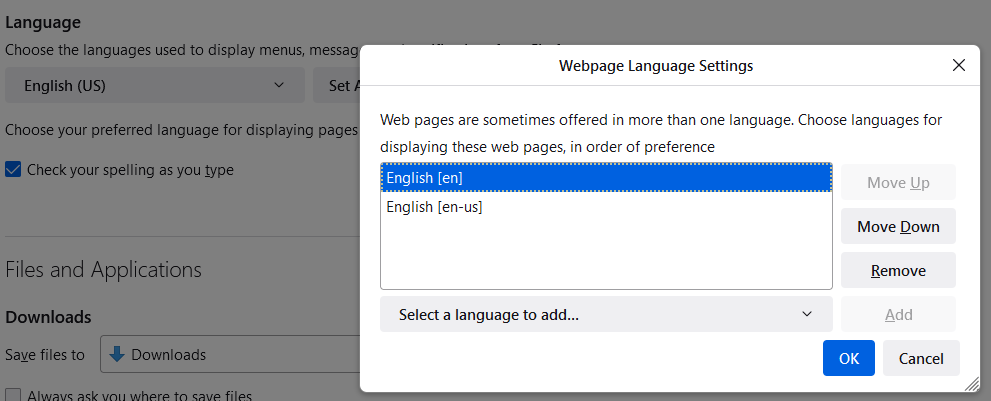Click the Webpage Language Settings title bar
991x401 pixels.
[x=655, y=66]
